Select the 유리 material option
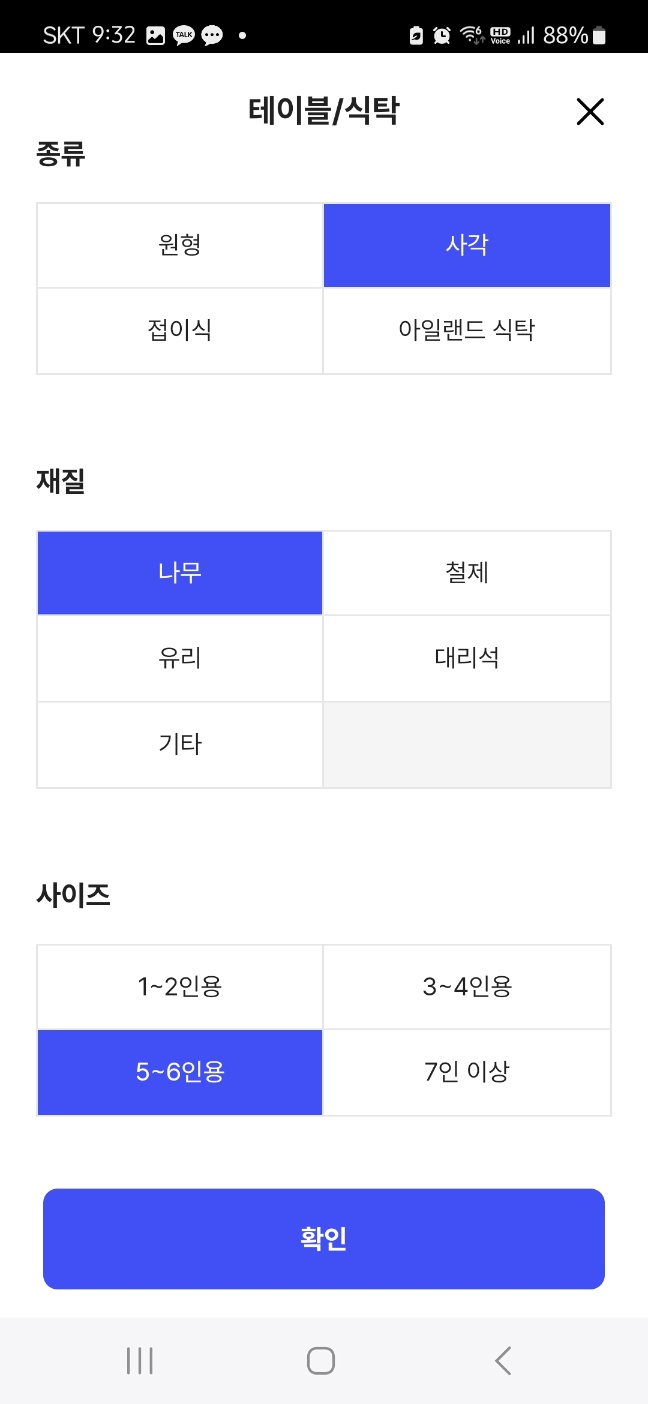The width and height of the screenshot is (648, 1404). coord(180,658)
